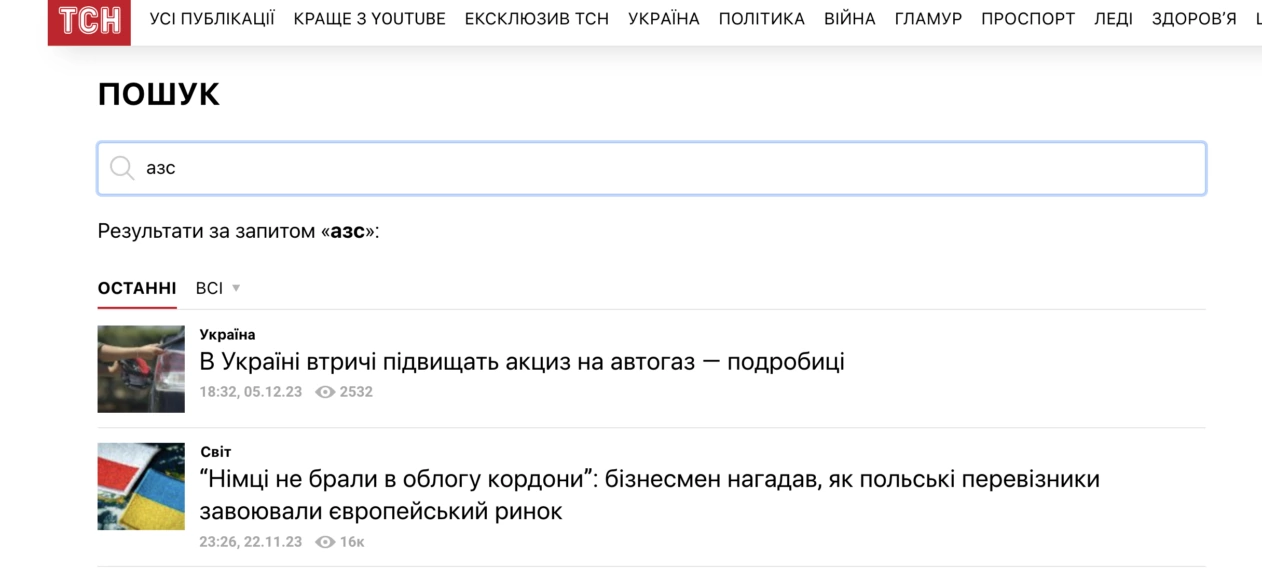Click the search magnifier icon

(x=122, y=168)
